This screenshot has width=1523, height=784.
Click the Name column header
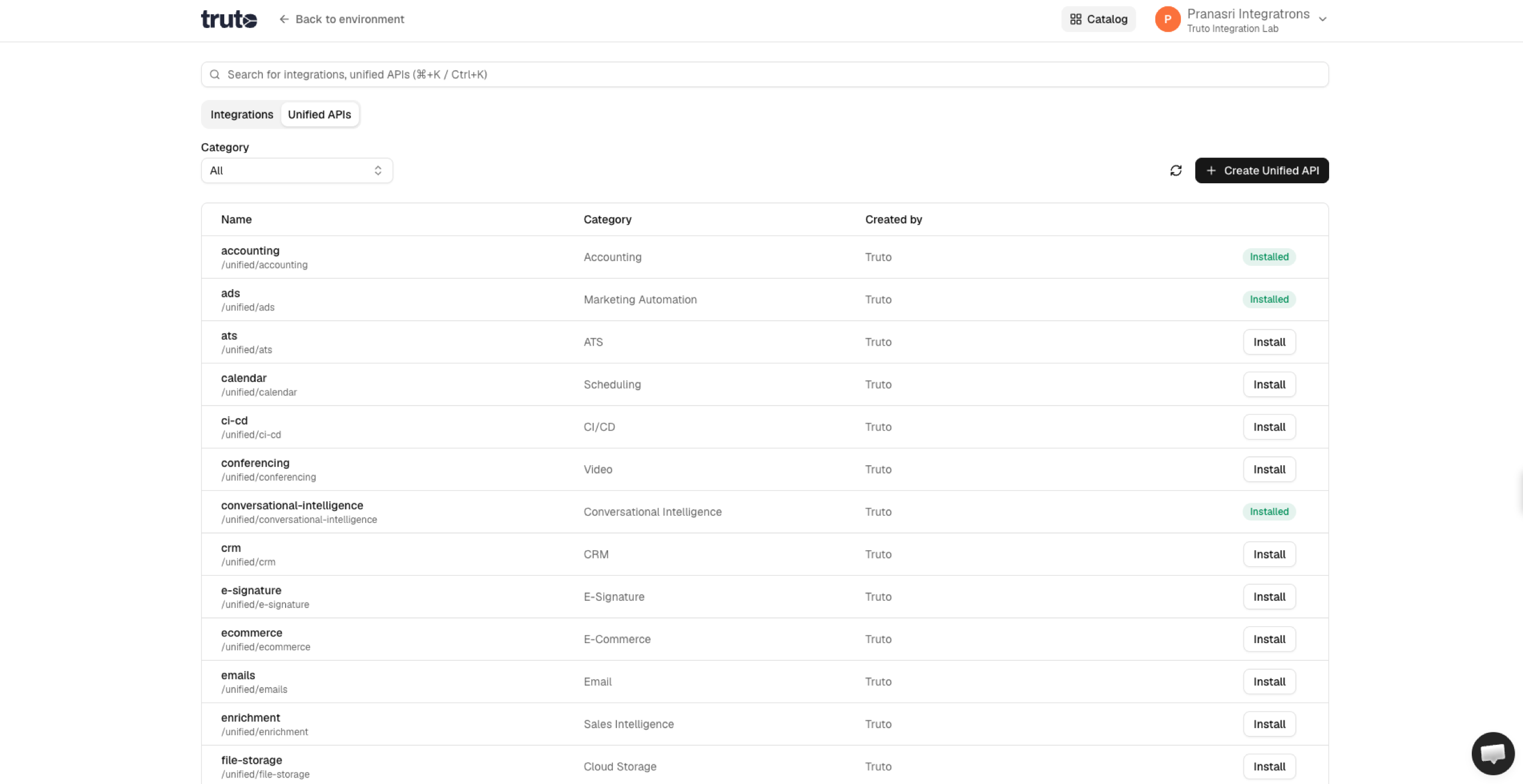pyautogui.click(x=236, y=219)
